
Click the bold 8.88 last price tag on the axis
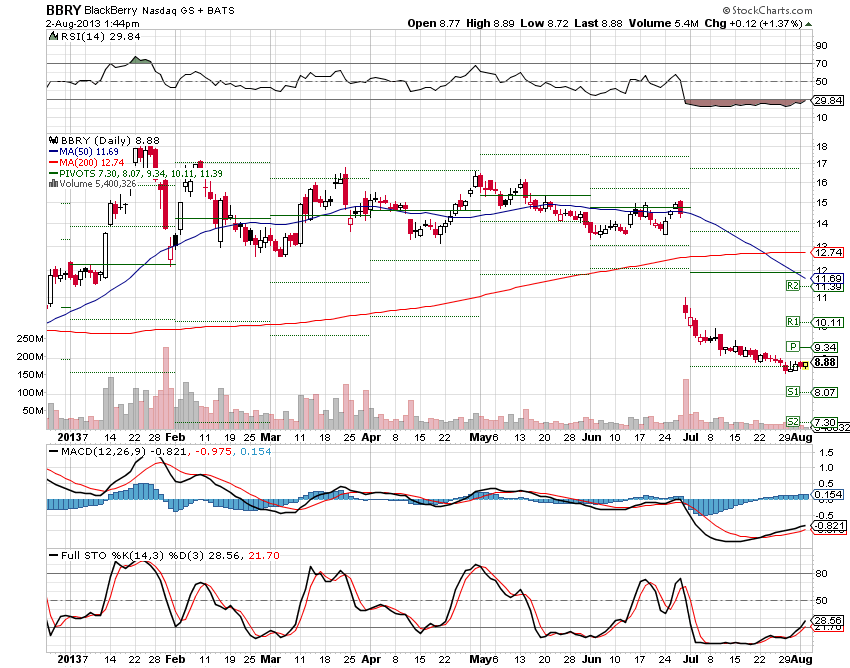826,362
